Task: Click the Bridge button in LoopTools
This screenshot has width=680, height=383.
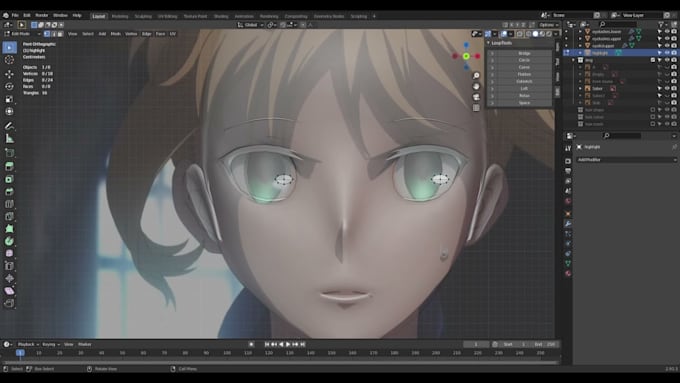Action: (524, 53)
